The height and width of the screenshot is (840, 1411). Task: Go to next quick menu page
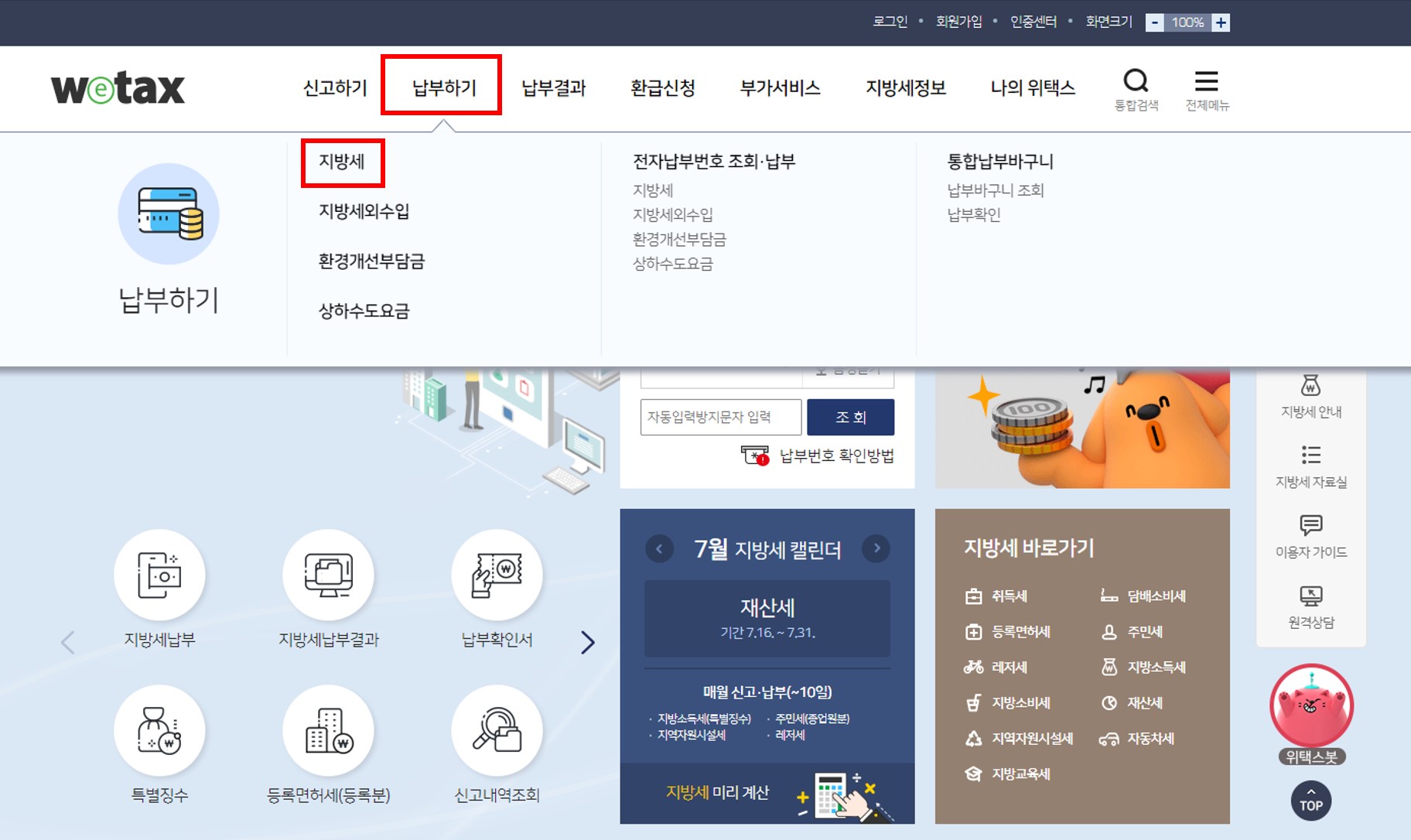pos(588,642)
